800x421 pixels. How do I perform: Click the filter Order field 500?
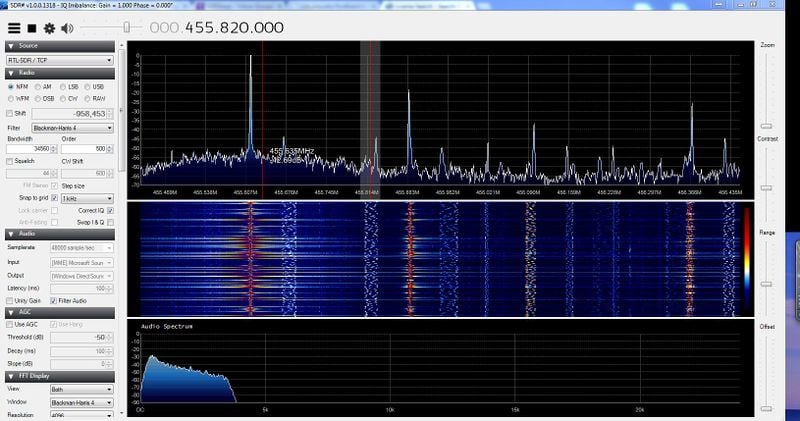(84, 149)
